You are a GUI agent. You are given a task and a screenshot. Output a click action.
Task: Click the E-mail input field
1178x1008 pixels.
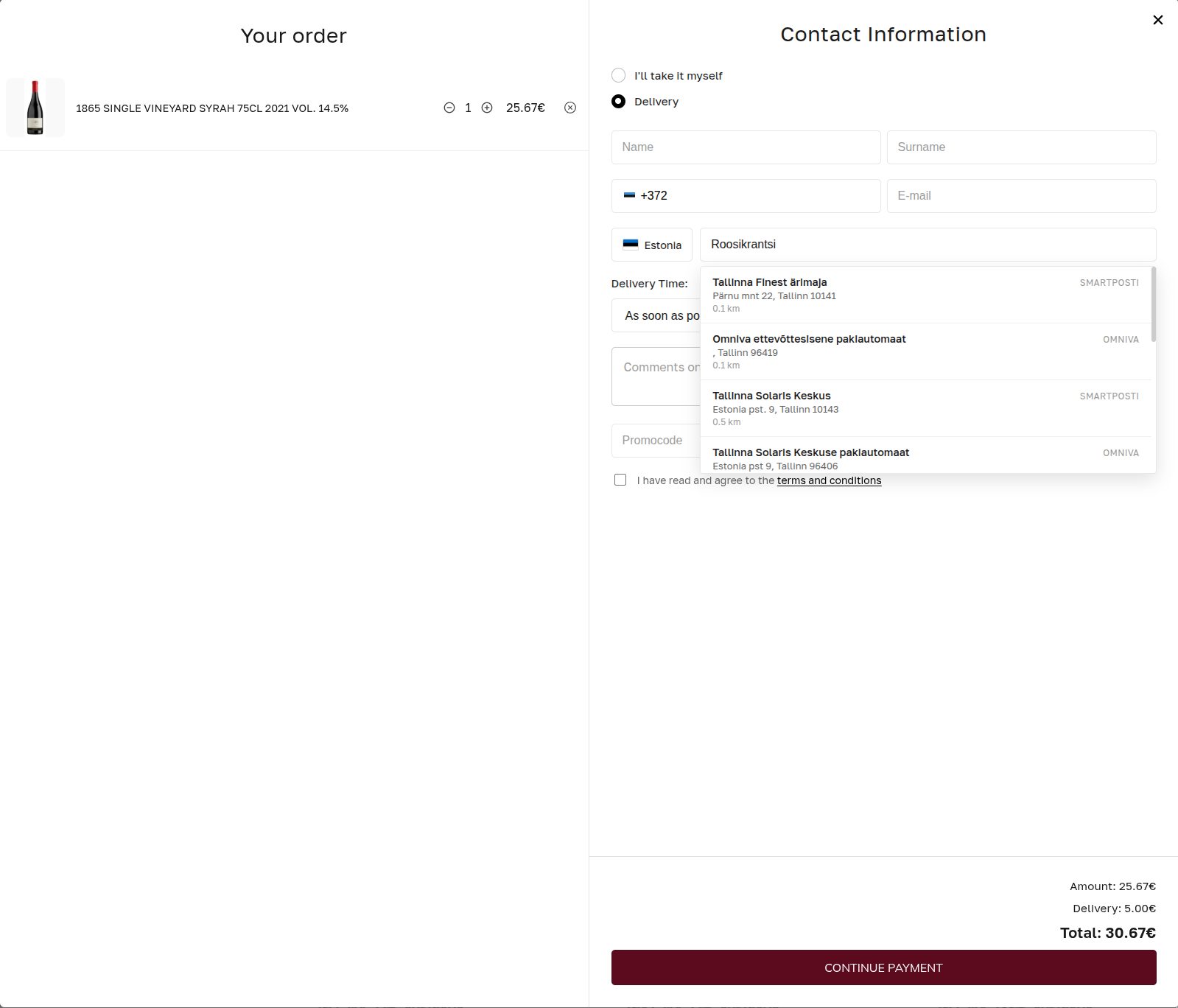(1022, 196)
